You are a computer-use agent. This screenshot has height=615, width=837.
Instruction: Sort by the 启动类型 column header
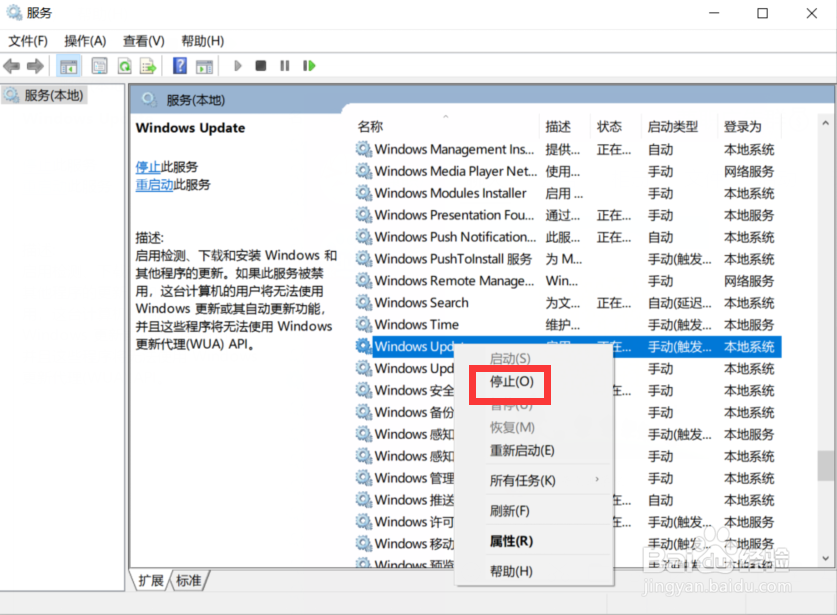[x=673, y=127]
